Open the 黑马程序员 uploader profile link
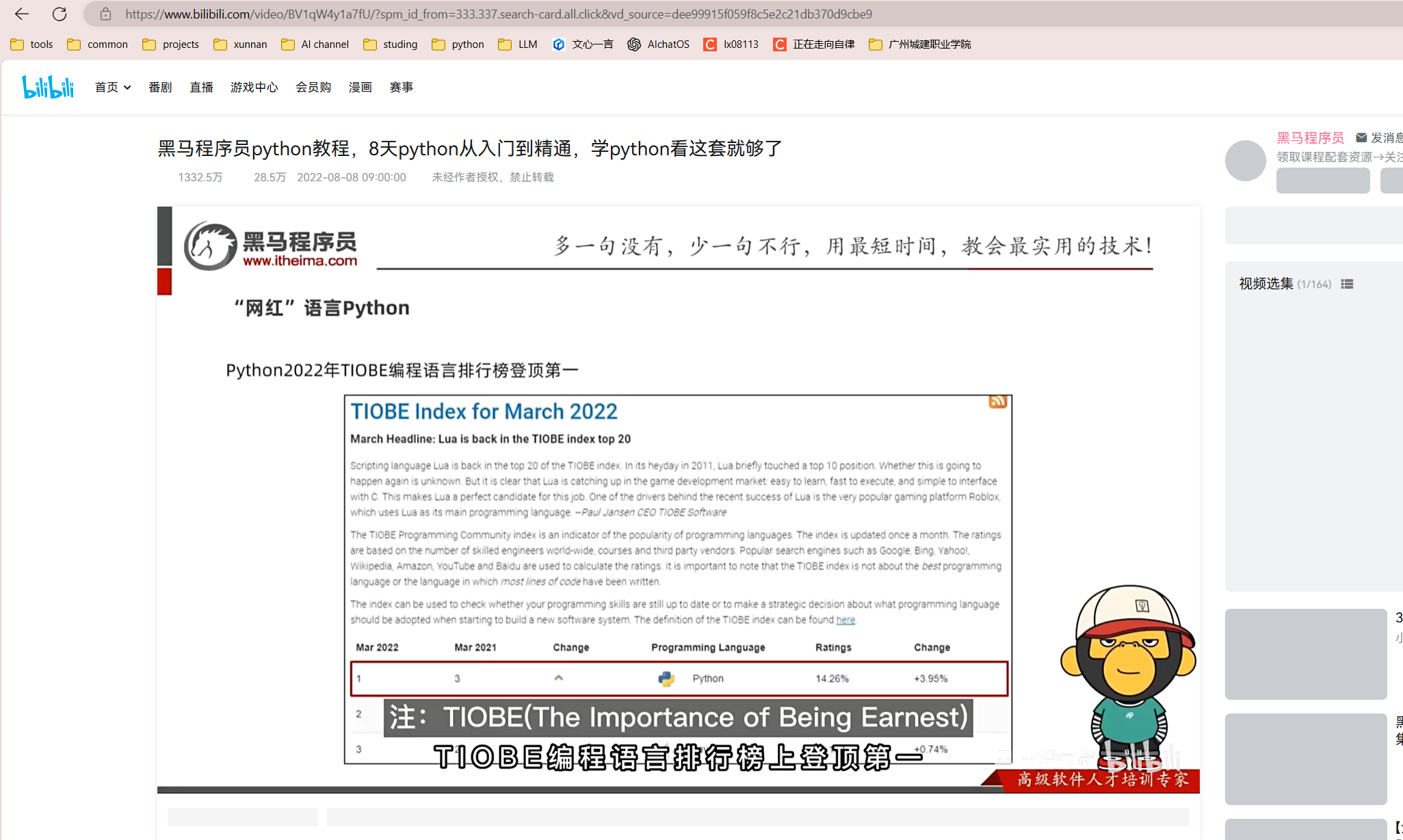1403x840 pixels. click(x=1310, y=137)
